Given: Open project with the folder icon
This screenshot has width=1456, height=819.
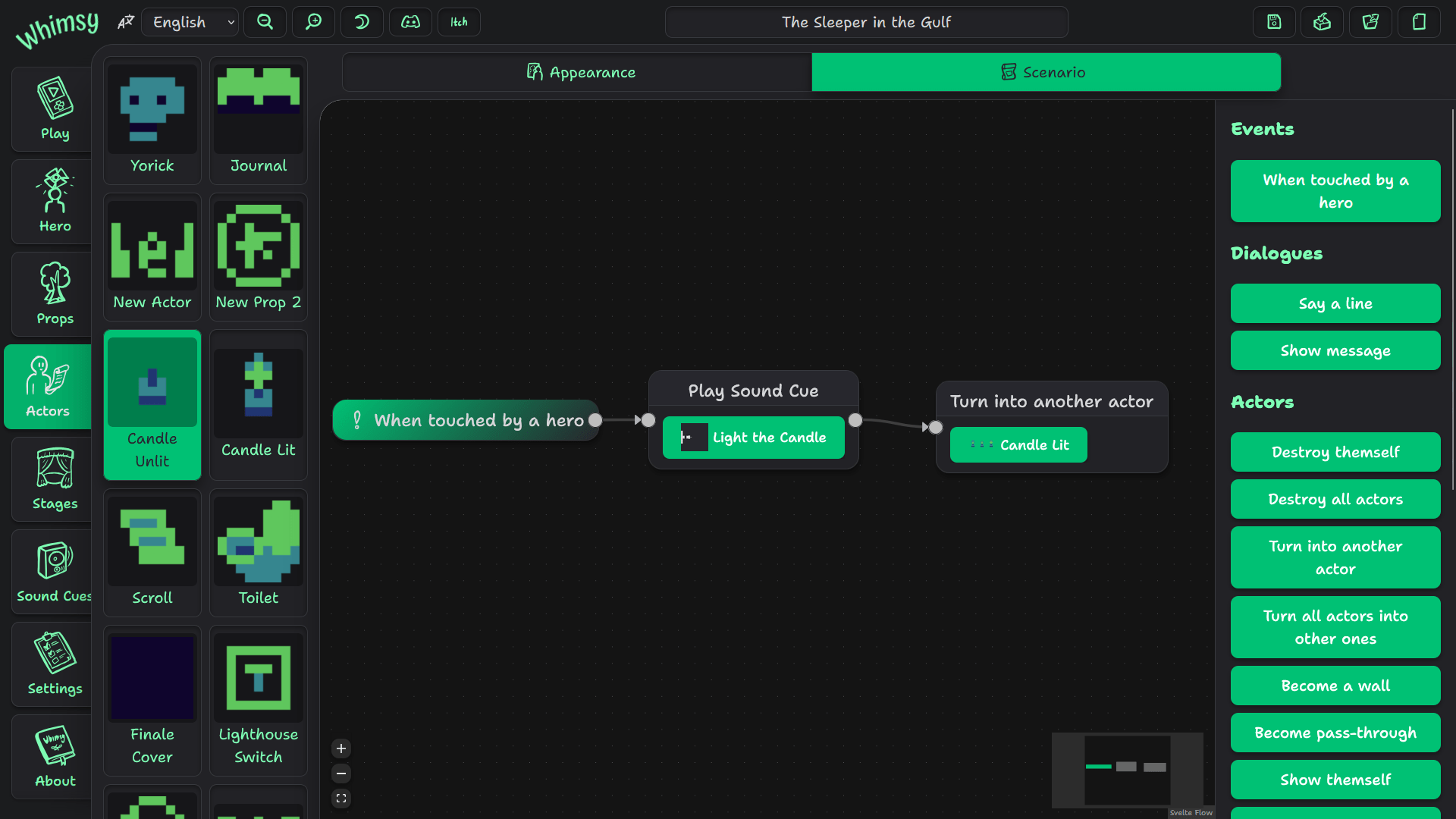Looking at the screenshot, I should tap(1370, 22).
